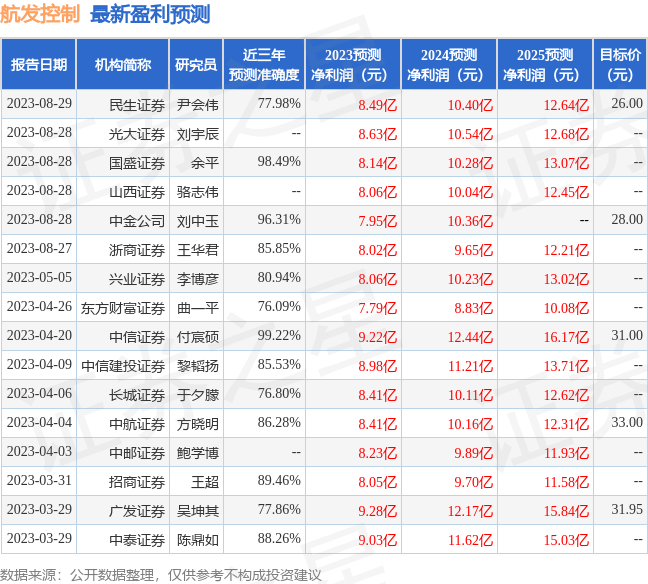Image resolution: width=648 pixels, height=584 pixels.
Task: Click researcher name 方晓明
Action: point(198,424)
